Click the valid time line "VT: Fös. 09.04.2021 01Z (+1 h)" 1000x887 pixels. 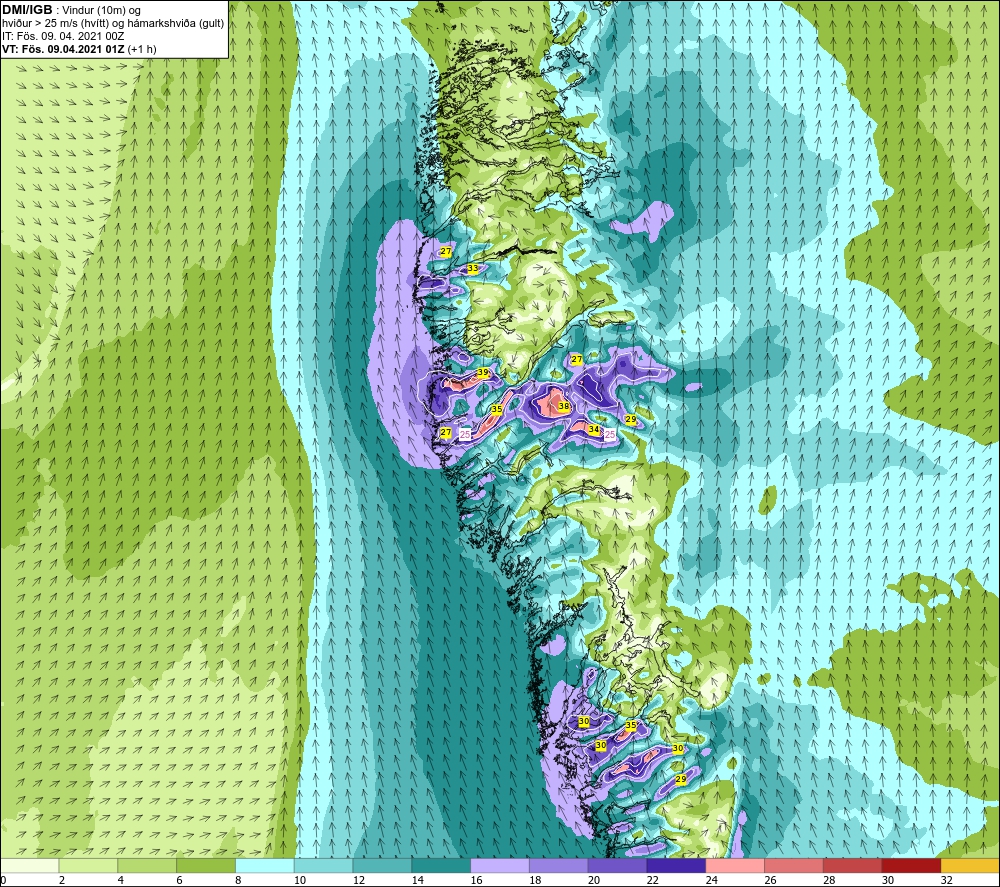click(x=79, y=48)
